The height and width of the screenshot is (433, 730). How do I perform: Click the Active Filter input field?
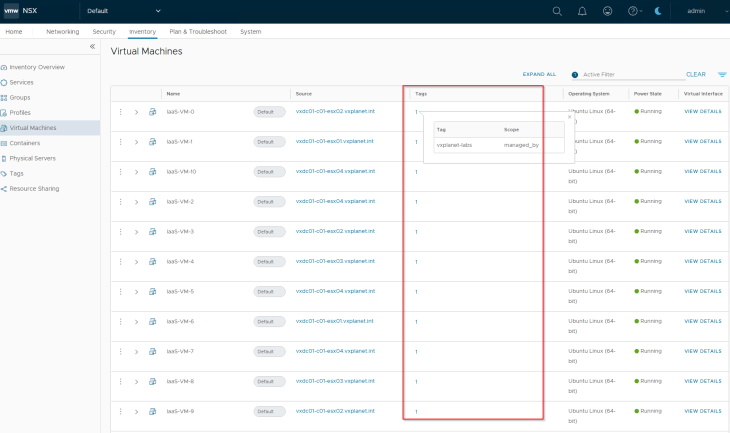(x=628, y=74)
